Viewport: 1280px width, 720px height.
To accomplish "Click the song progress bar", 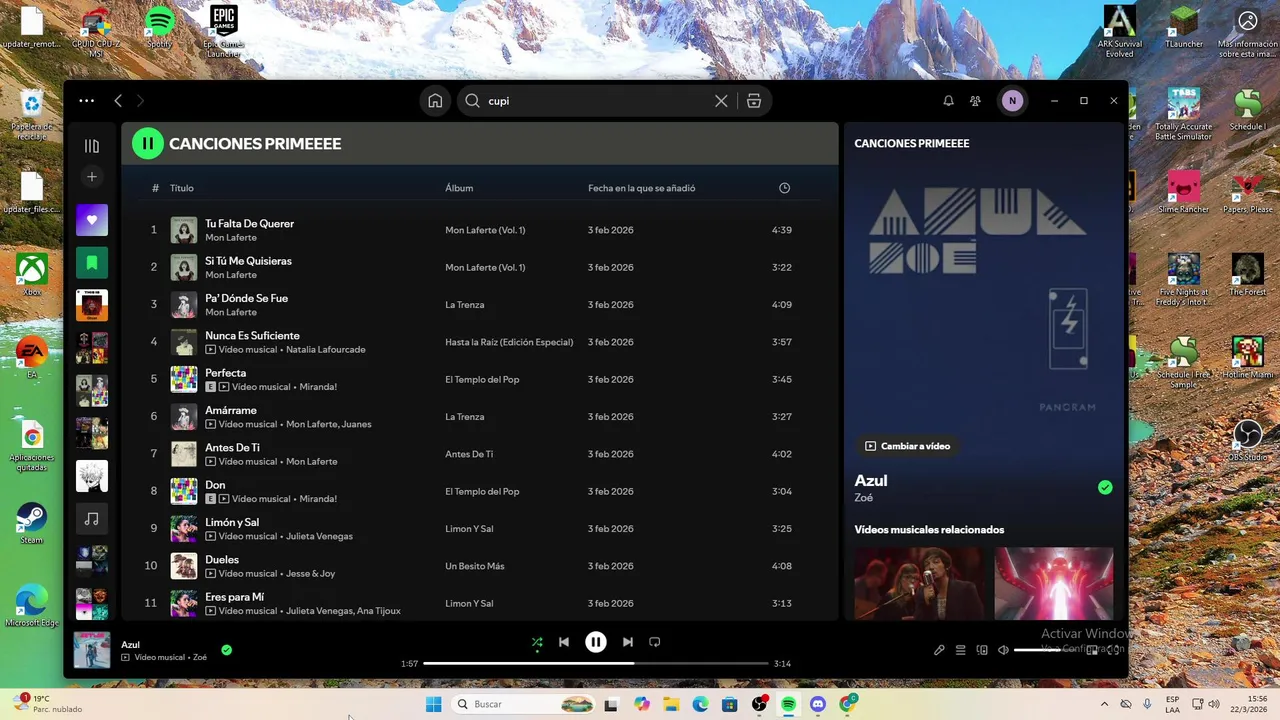I will pyautogui.click(x=595, y=663).
